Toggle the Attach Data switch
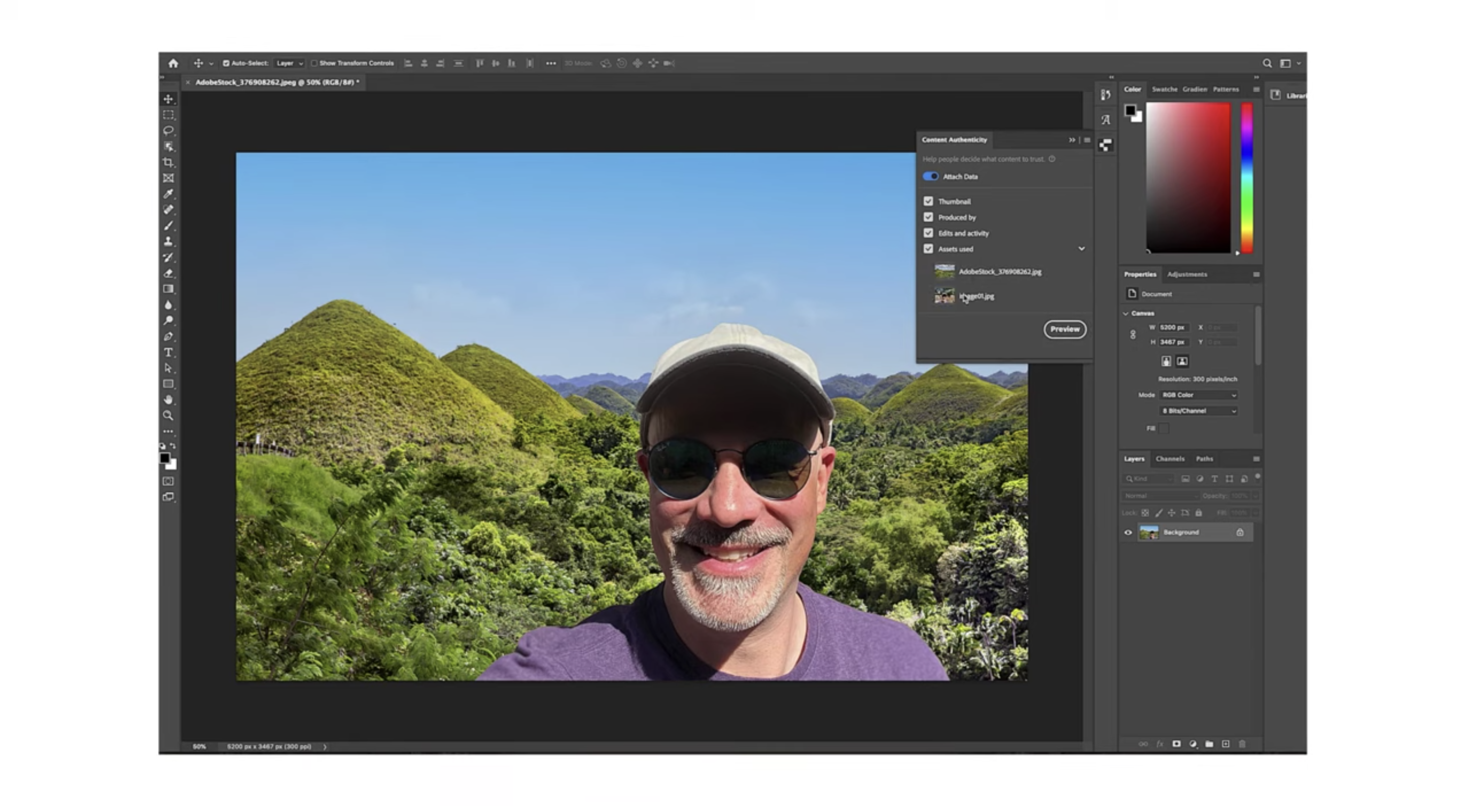The height and width of the screenshot is (812, 1466). click(930, 176)
